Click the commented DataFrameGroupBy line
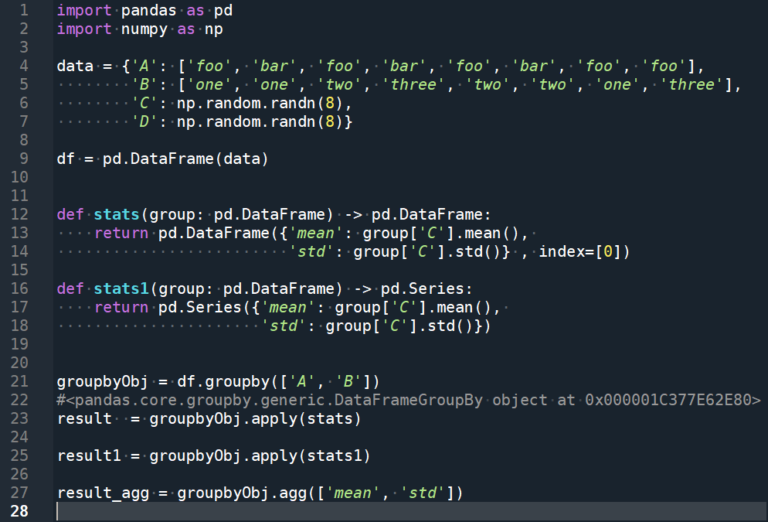The width and height of the screenshot is (768, 522). 408,400
